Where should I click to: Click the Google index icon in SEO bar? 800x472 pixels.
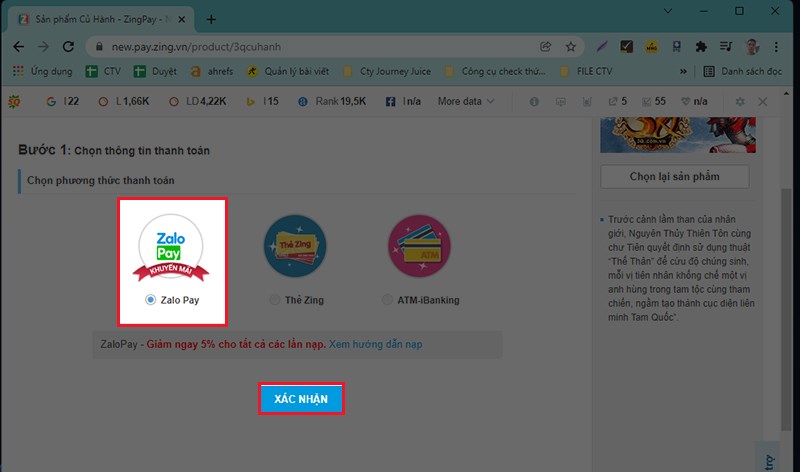51,102
